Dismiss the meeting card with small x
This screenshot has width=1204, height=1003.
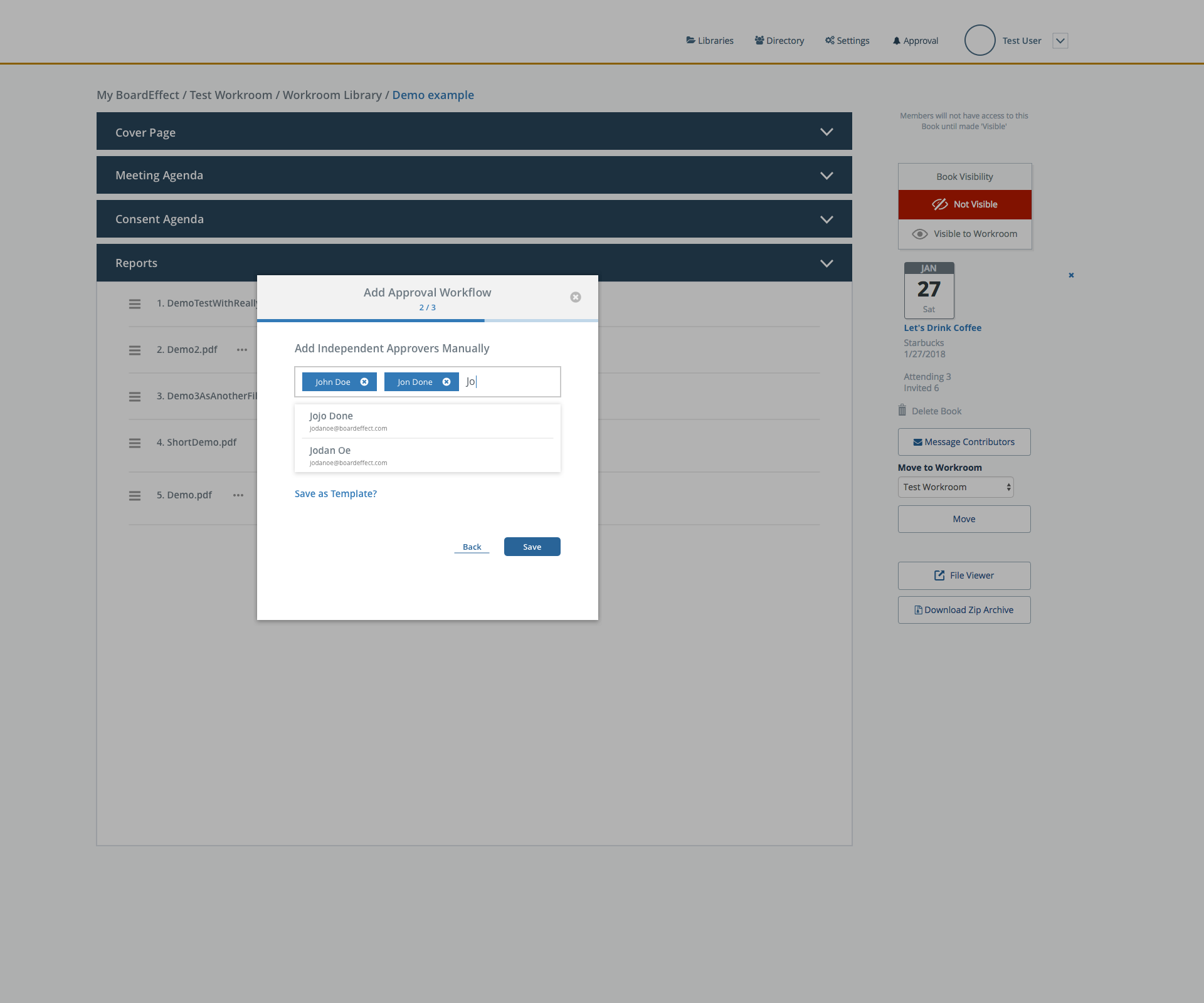tap(1071, 275)
